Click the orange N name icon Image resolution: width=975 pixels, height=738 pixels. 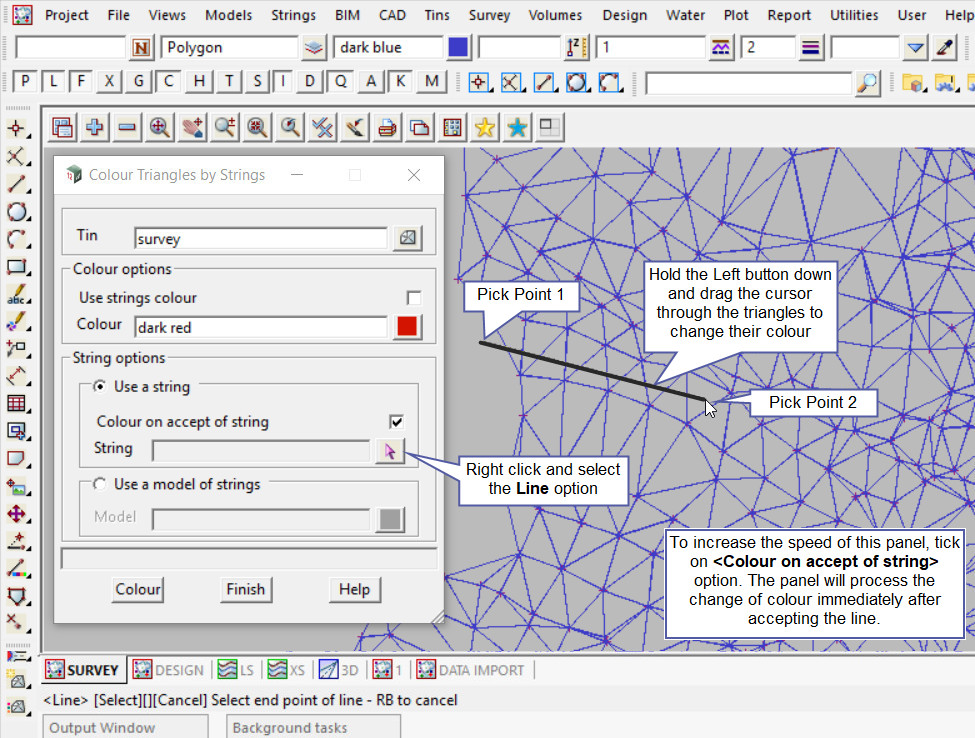[141, 48]
